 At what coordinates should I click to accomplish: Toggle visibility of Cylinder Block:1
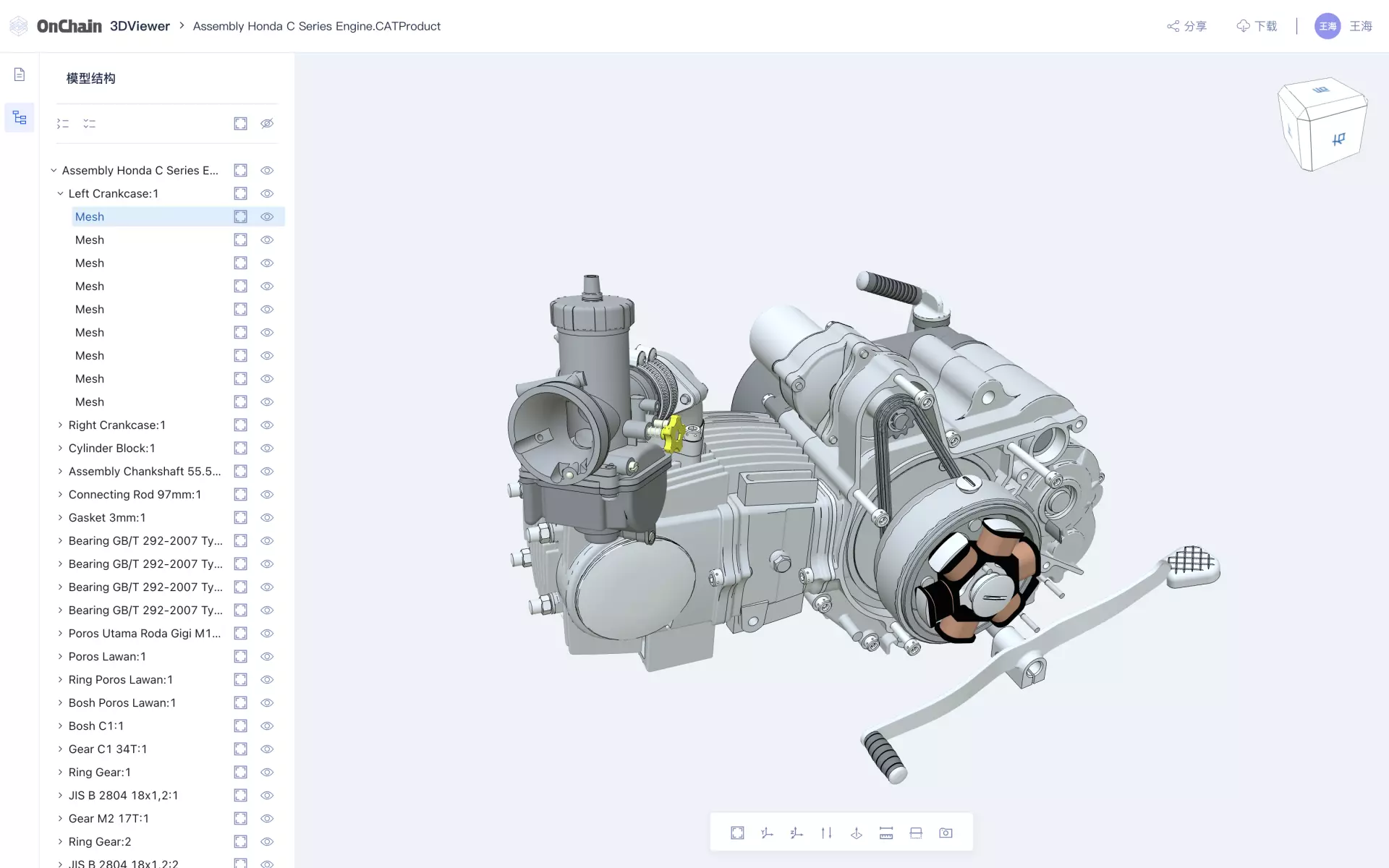[267, 448]
